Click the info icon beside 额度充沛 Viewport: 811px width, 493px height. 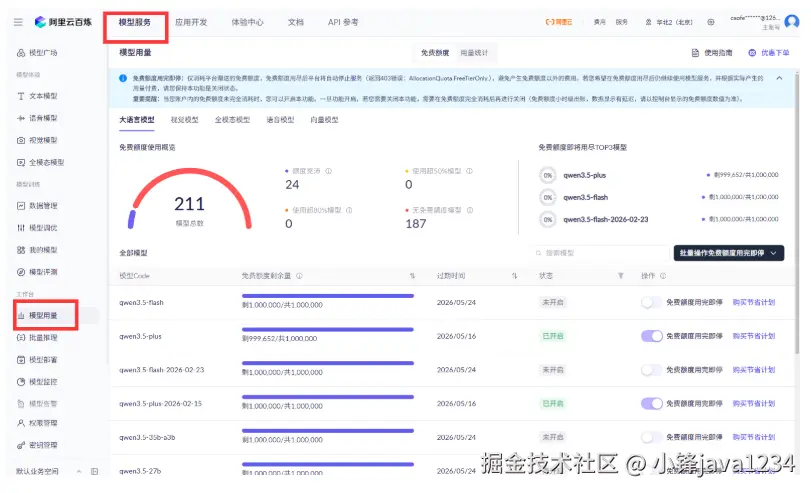coord(328,171)
